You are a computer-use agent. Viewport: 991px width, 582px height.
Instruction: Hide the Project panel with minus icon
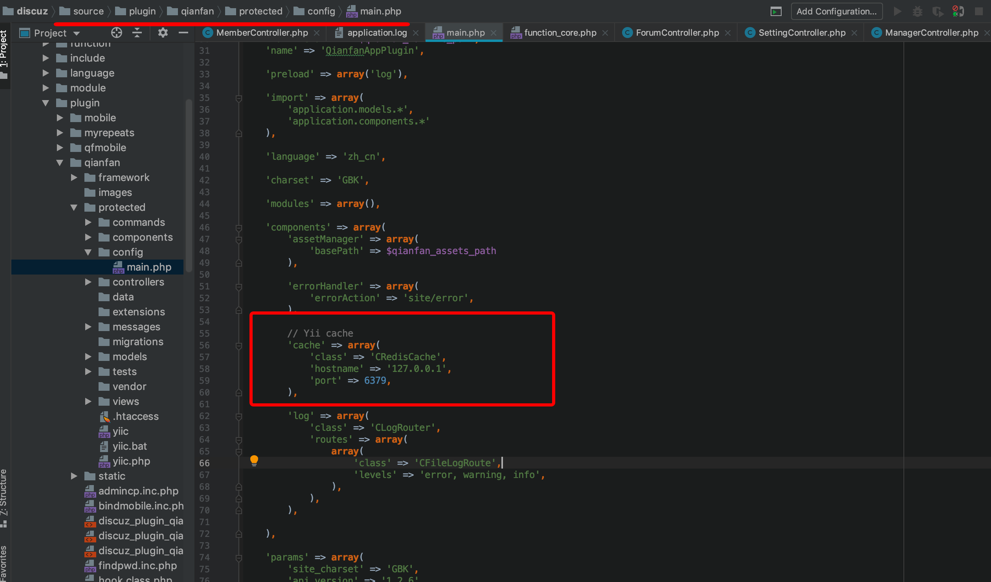coord(183,33)
